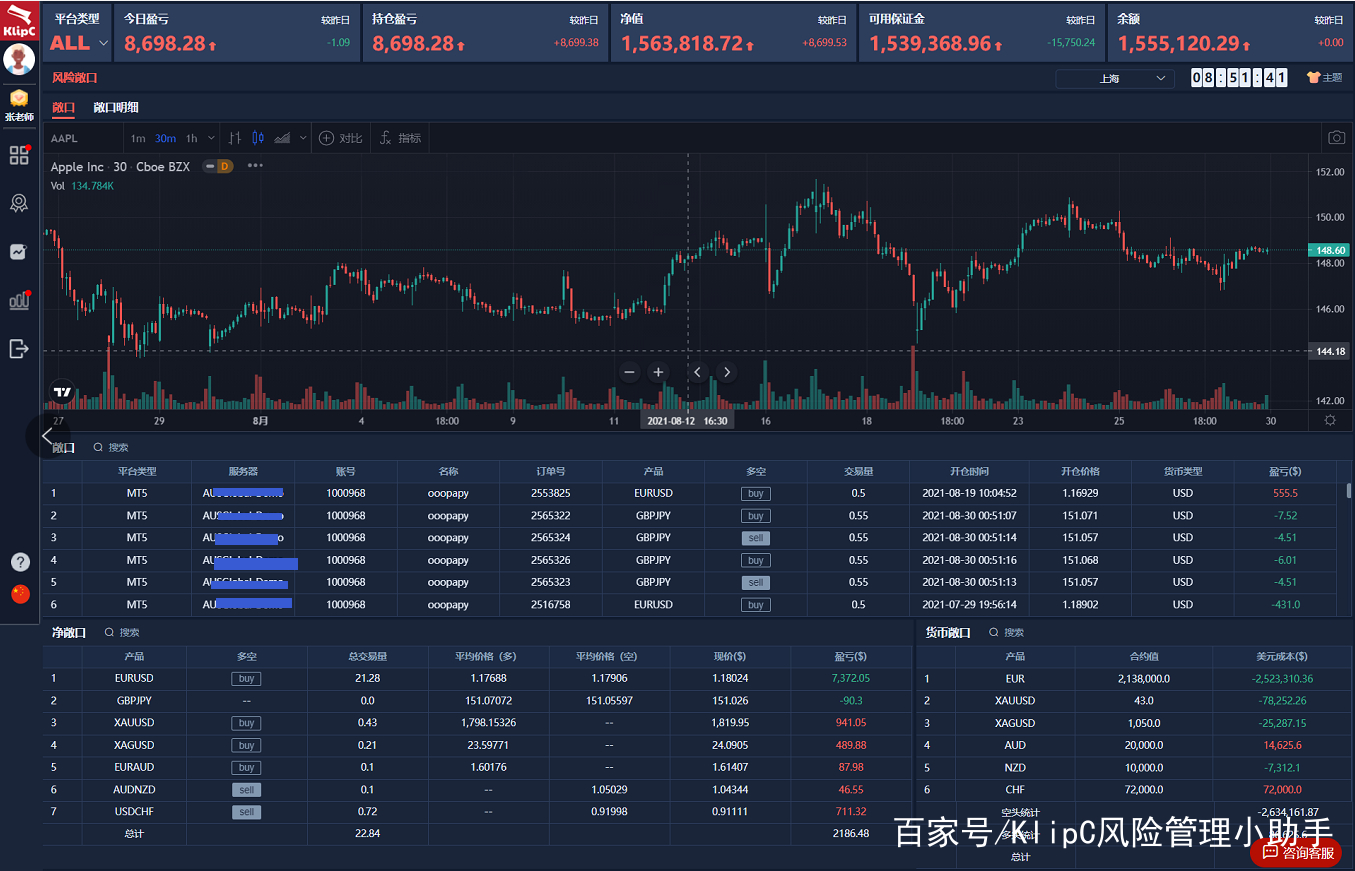Click the buy tag in order 2553825 row

point(755,493)
